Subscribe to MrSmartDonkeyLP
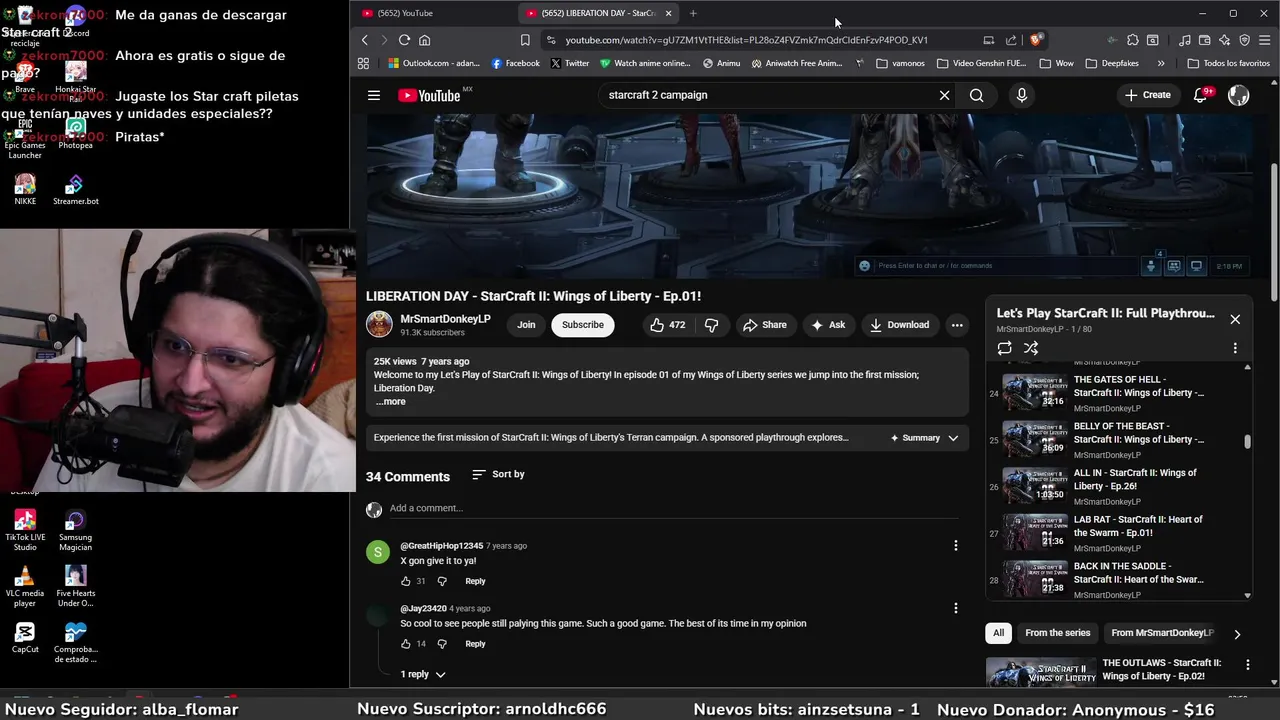The width and height of the screenshot is (1280, 720). (x=582, y=325)
